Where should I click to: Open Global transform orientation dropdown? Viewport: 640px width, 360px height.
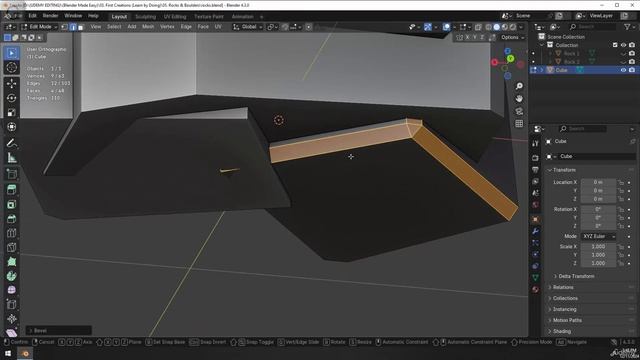click(x=247, y=27)
